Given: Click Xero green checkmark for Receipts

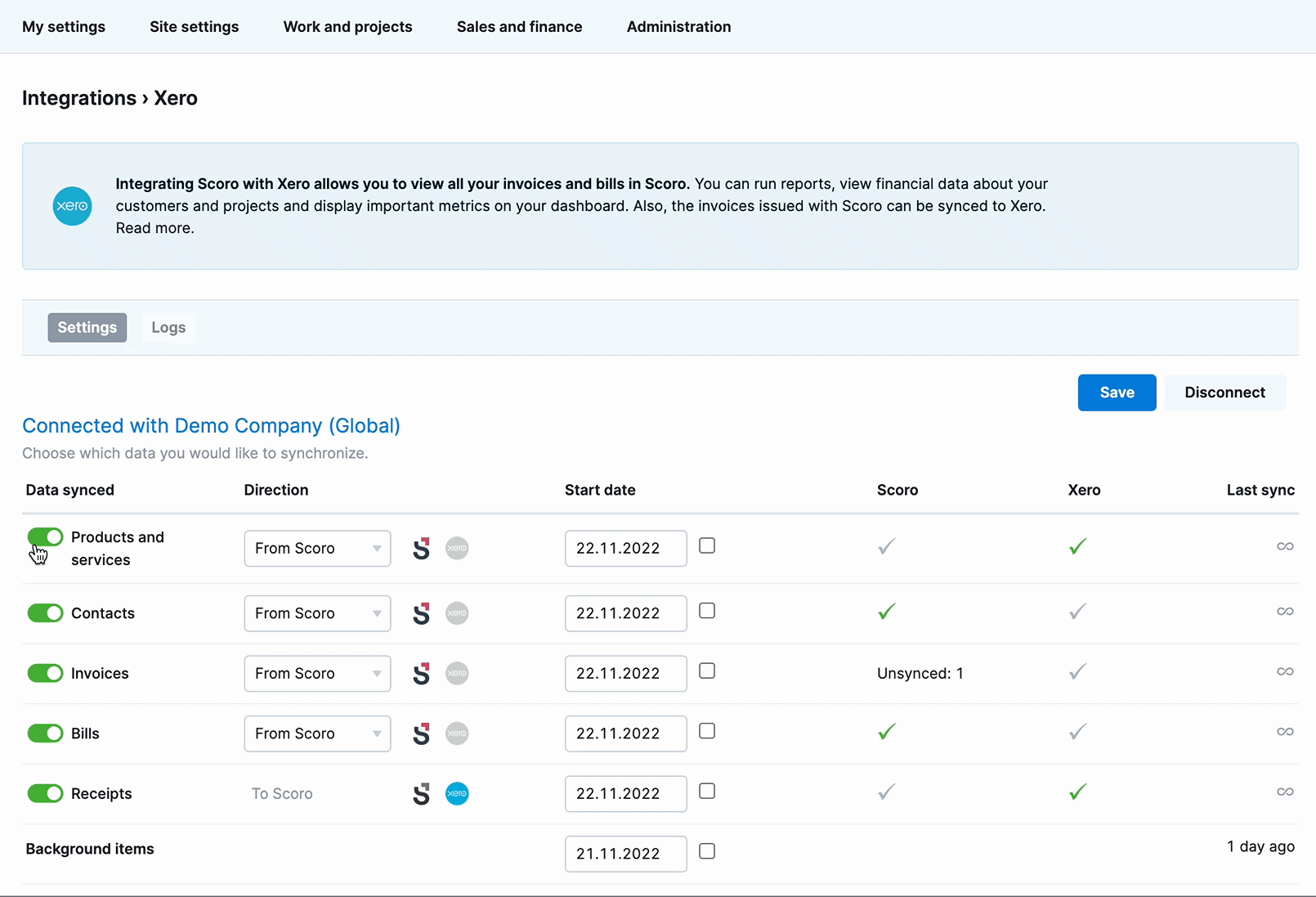Looking at the screenshot, I should tap(1078, 792).
